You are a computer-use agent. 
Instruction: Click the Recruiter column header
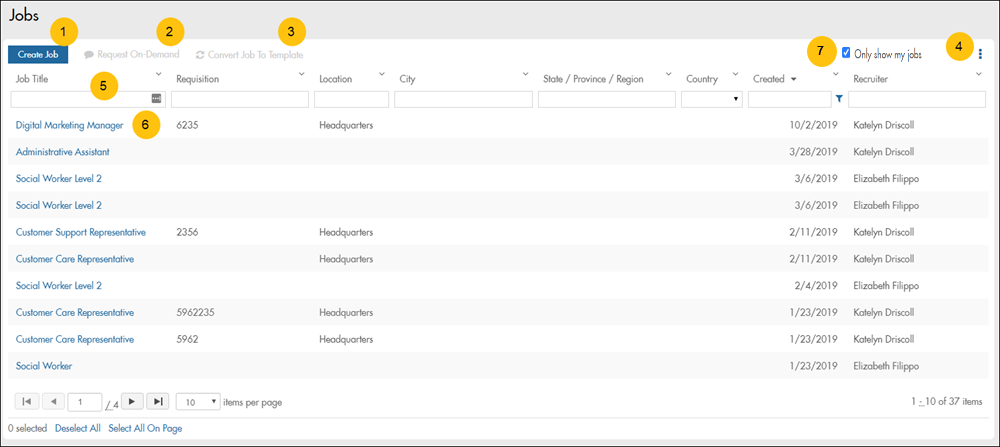tap(870, 78)
